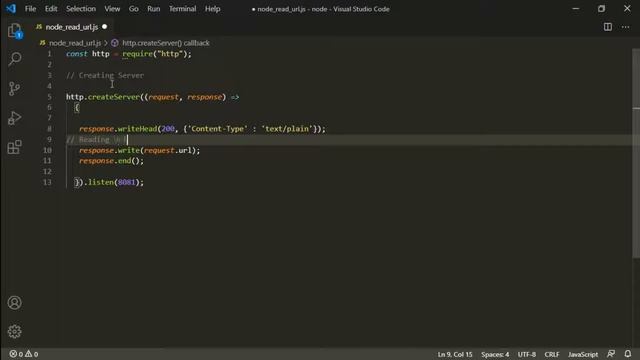Click line number 13 in gutter

tap(47, 182)
